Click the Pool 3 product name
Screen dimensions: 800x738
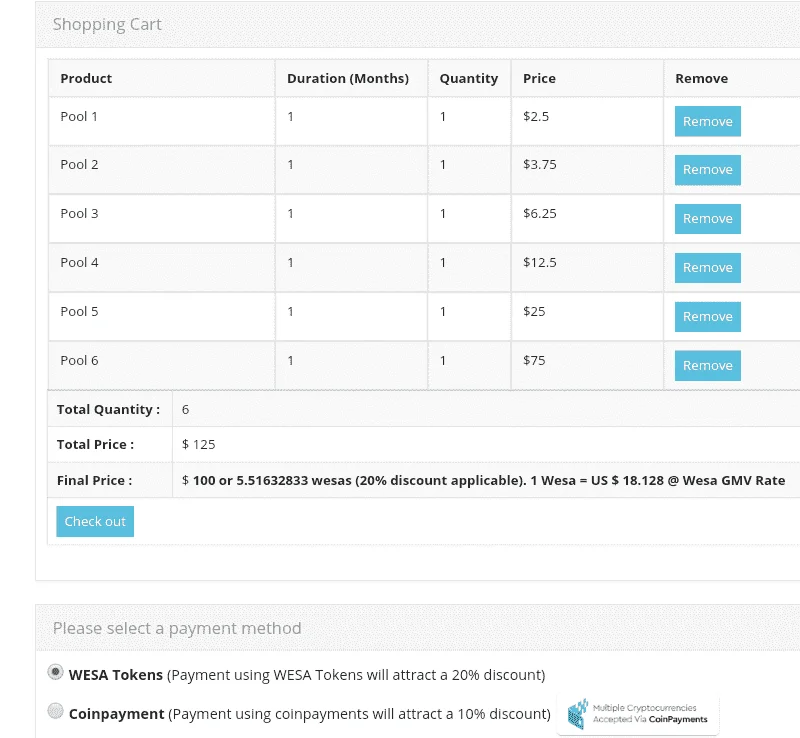point(79,214)
